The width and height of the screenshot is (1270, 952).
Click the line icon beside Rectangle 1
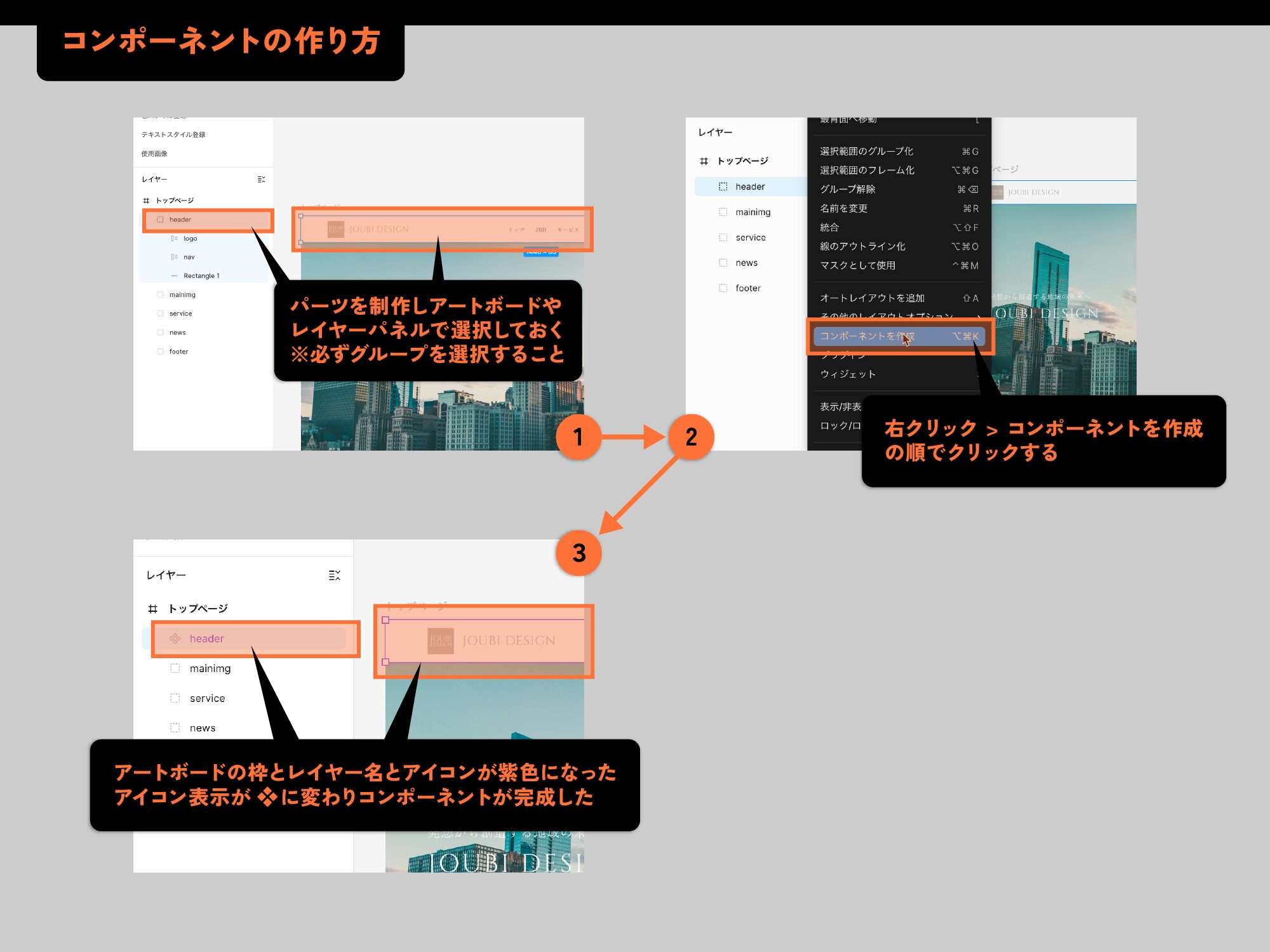point(175,276)
